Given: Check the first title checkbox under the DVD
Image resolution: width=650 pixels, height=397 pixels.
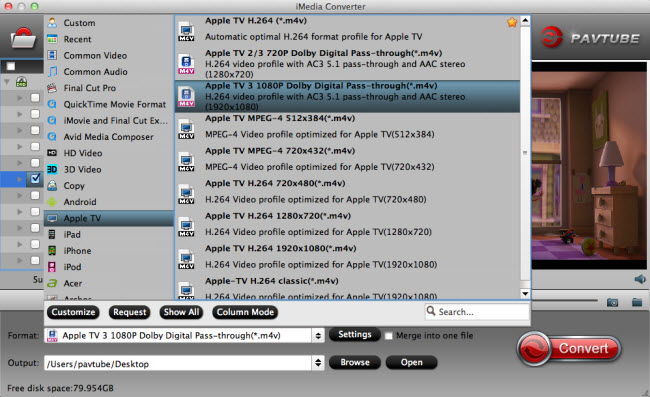Looking at the screenshot, I should click(x=35, y=98).
